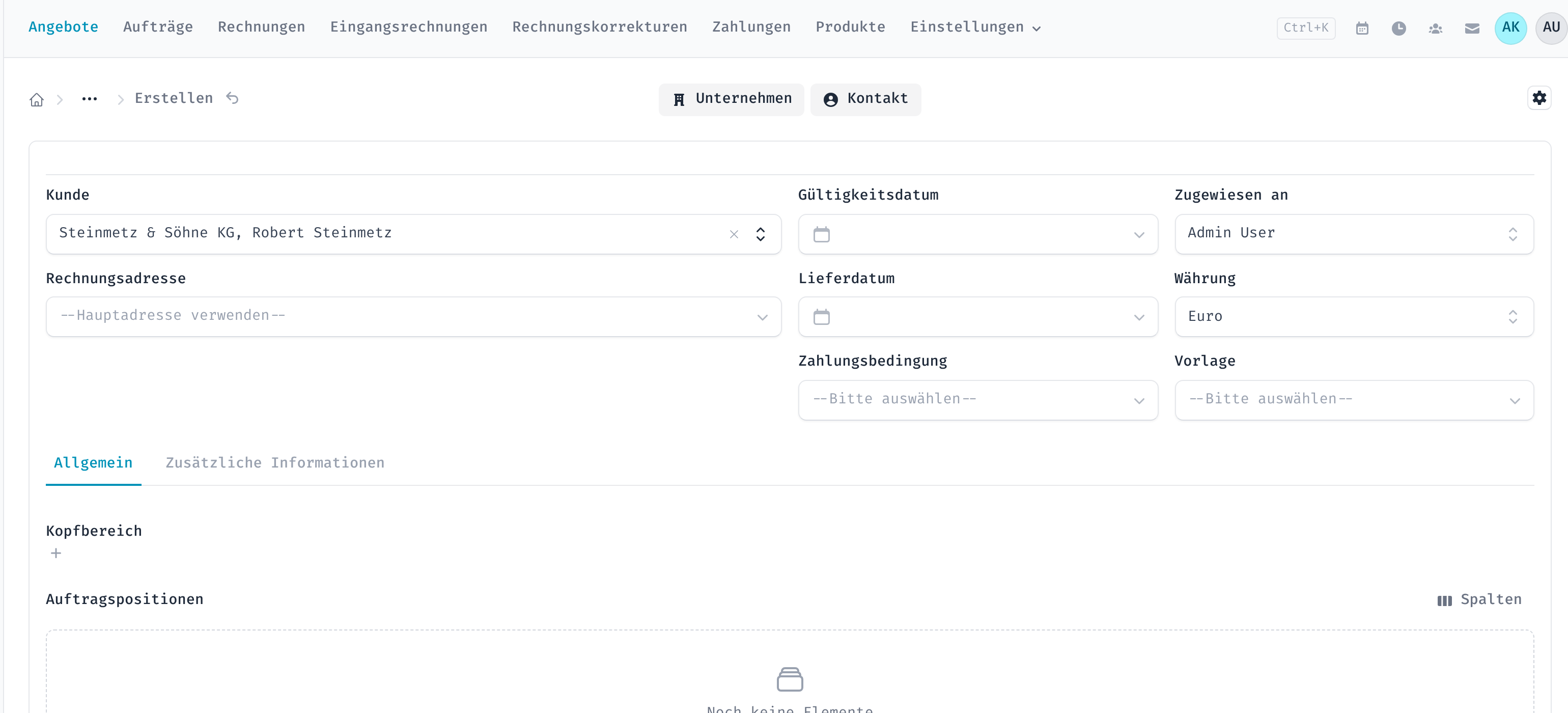Click the undo arrow next to Erstellen

233,98
